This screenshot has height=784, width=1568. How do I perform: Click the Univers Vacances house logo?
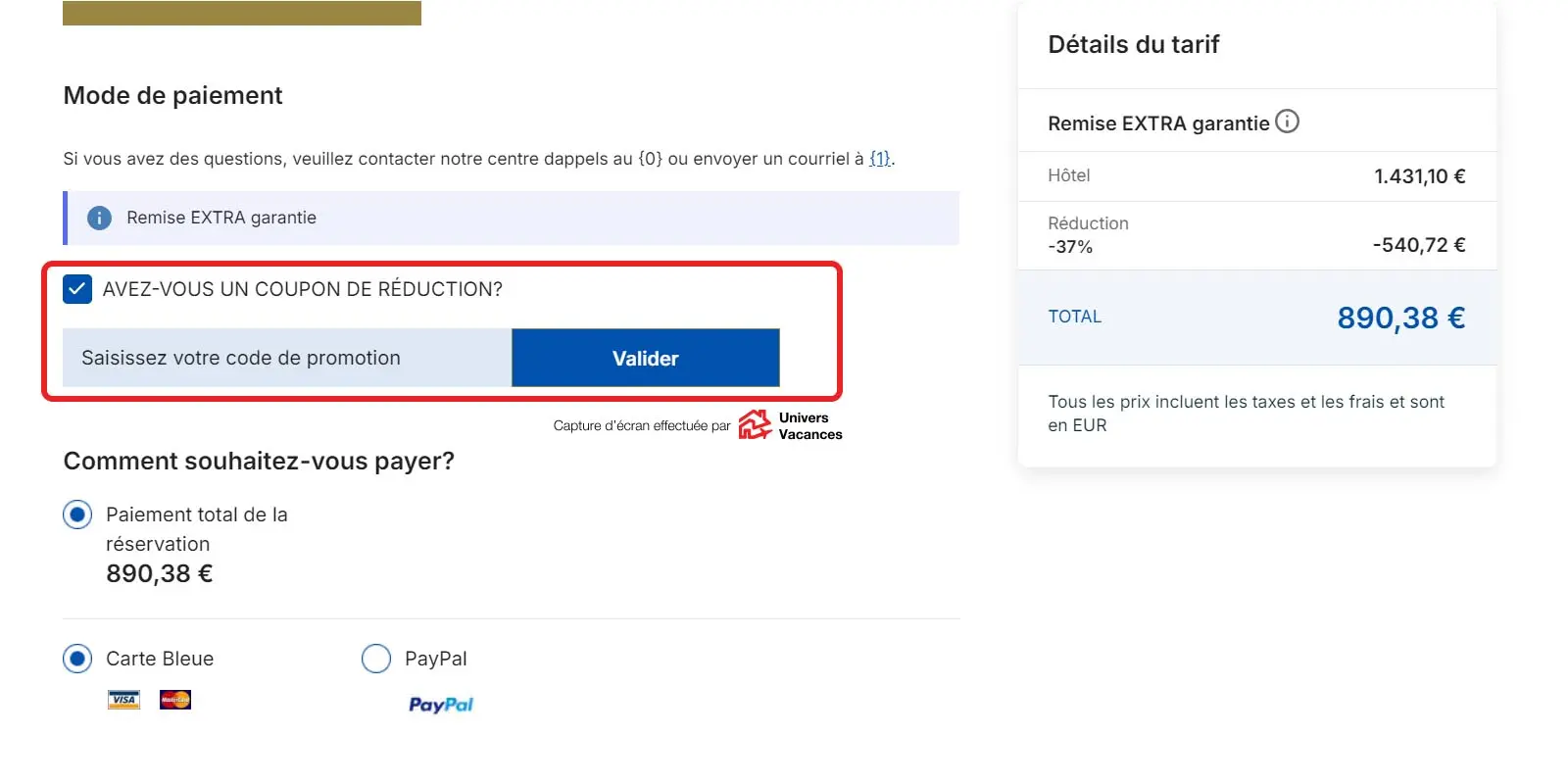coord(755,425)
